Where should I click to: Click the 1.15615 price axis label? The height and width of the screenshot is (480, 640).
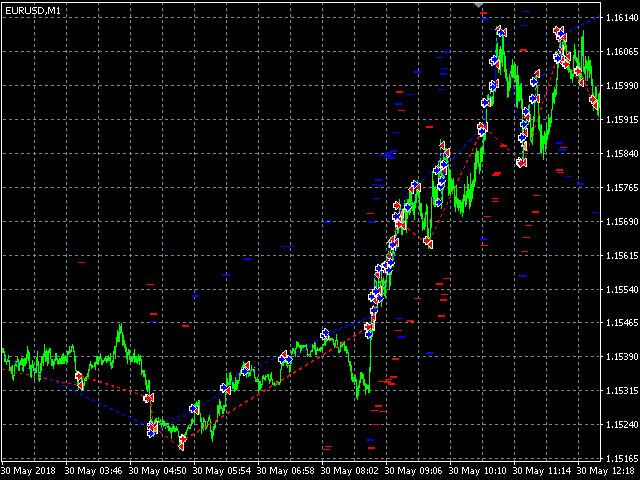(622, 255)
